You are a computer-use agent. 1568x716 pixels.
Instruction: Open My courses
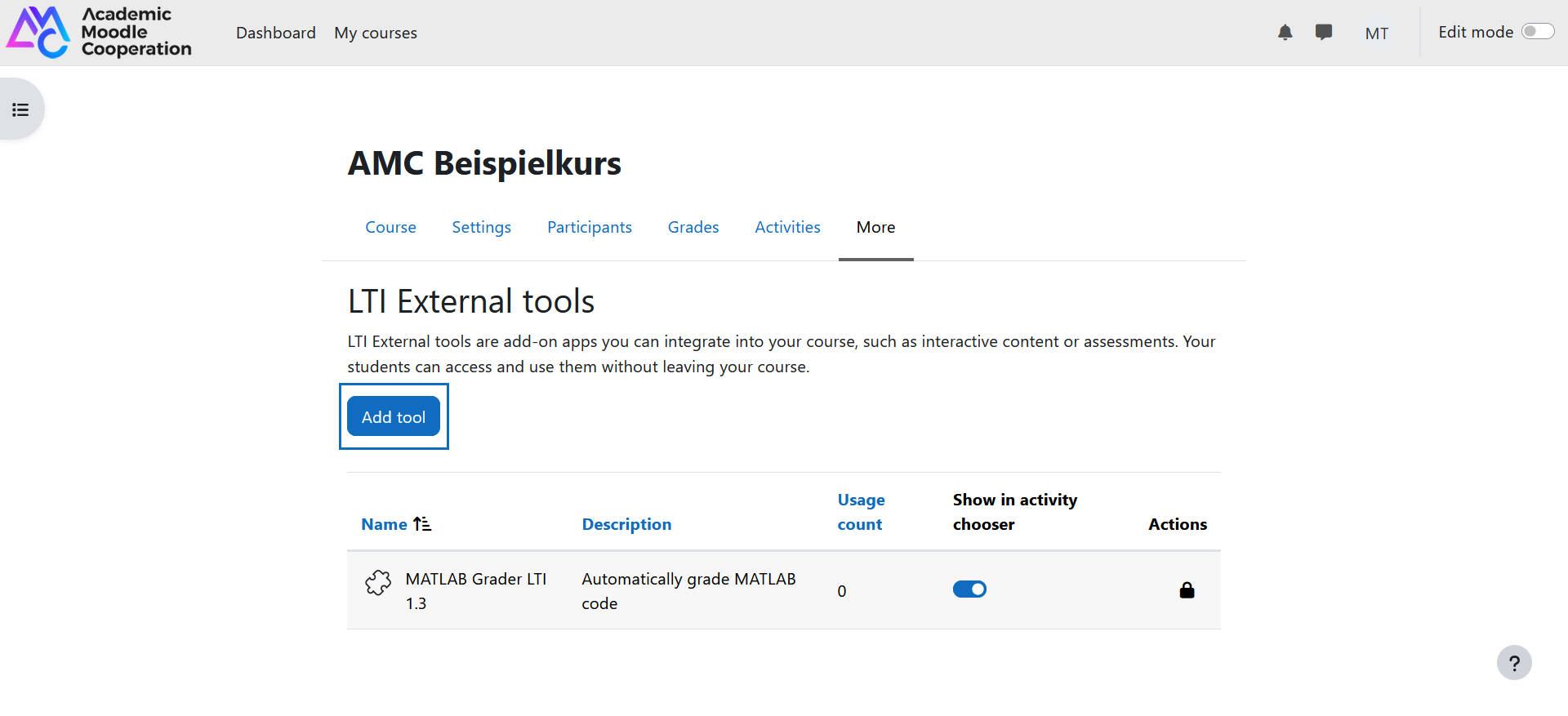coord(376,33)
